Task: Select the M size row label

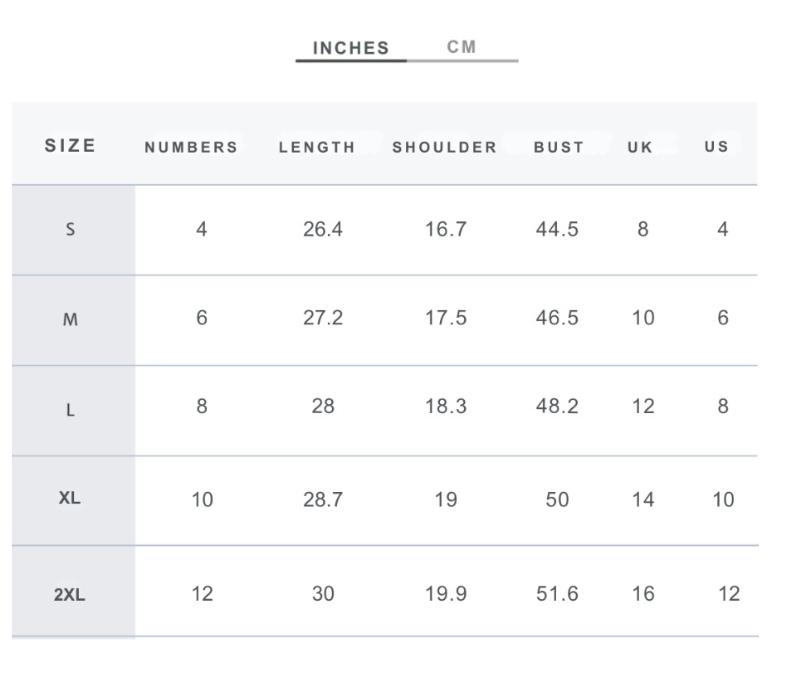Action: tap(70, 320)
